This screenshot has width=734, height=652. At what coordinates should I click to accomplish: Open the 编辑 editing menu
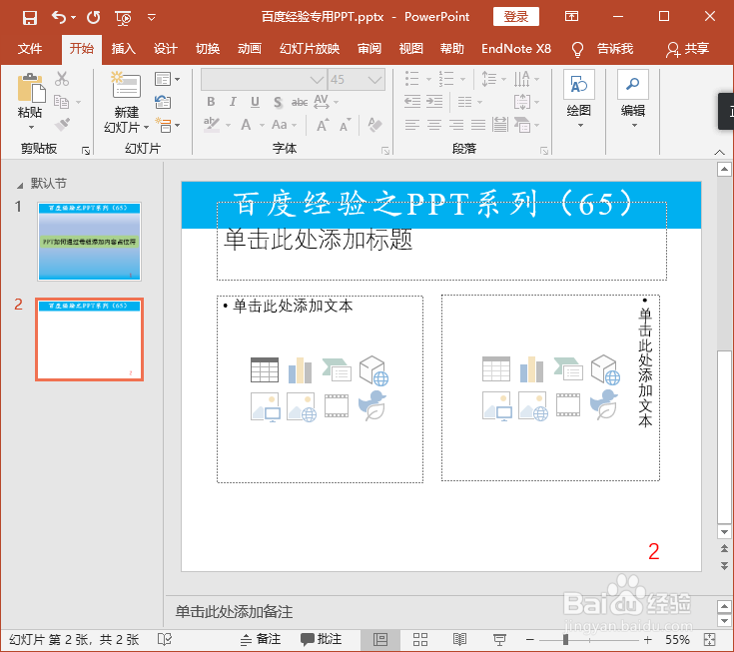[x=633, y=99]
